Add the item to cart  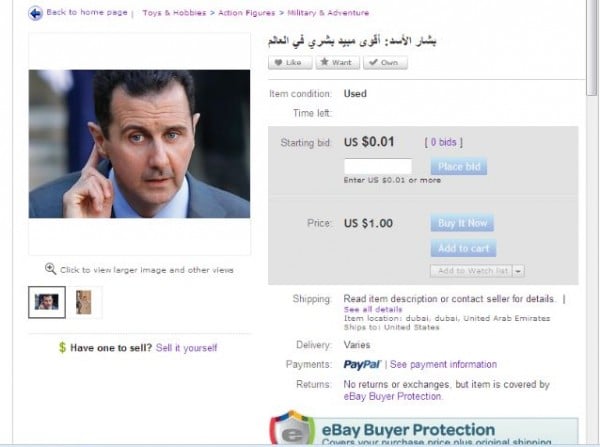(x=463, y=248)
